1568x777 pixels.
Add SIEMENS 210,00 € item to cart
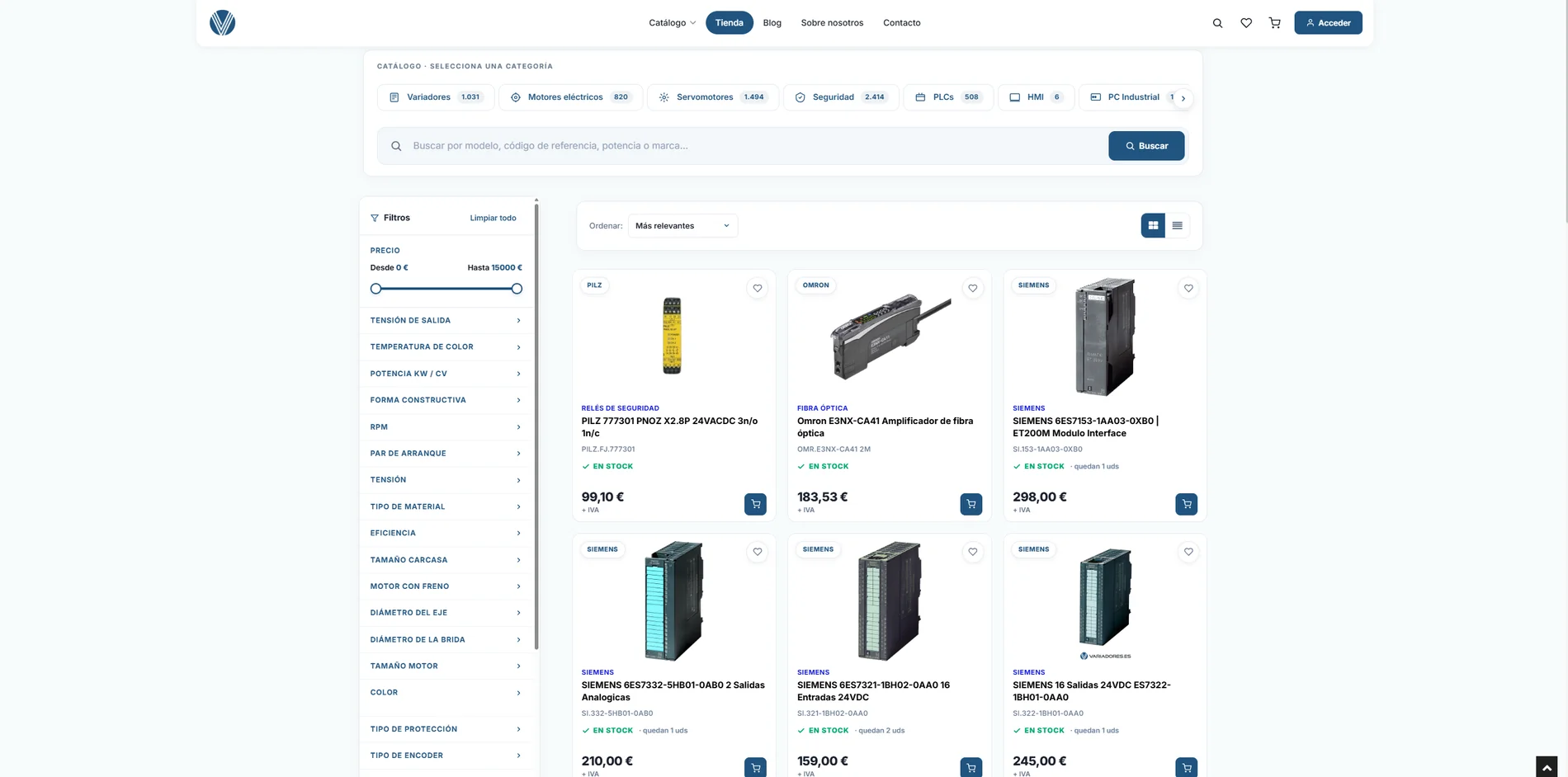click(755, 767)
